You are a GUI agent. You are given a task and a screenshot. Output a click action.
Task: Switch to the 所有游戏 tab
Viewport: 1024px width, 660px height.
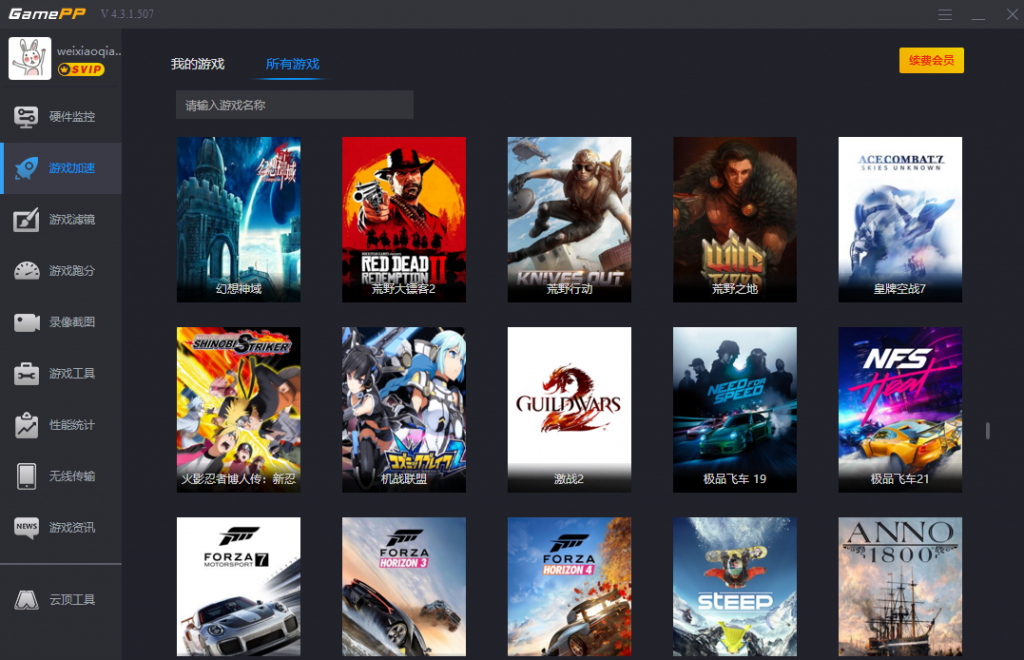tap(292, 64)
